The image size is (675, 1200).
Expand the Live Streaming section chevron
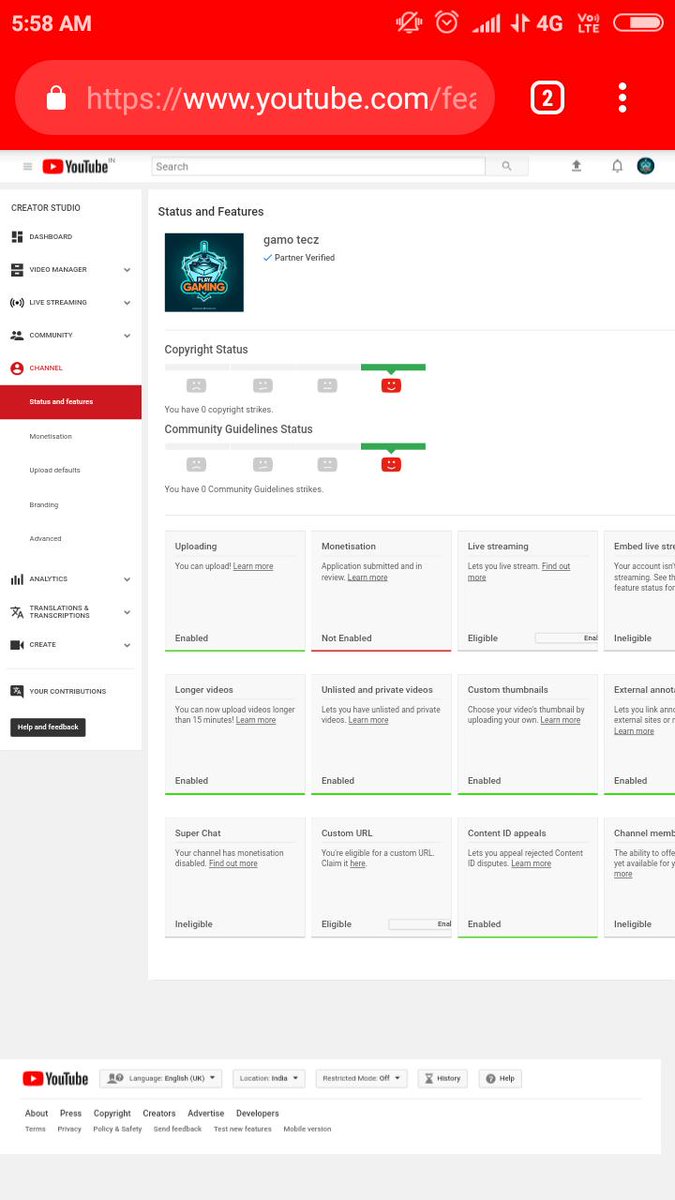pyautogui.click(x=127, y=302)
